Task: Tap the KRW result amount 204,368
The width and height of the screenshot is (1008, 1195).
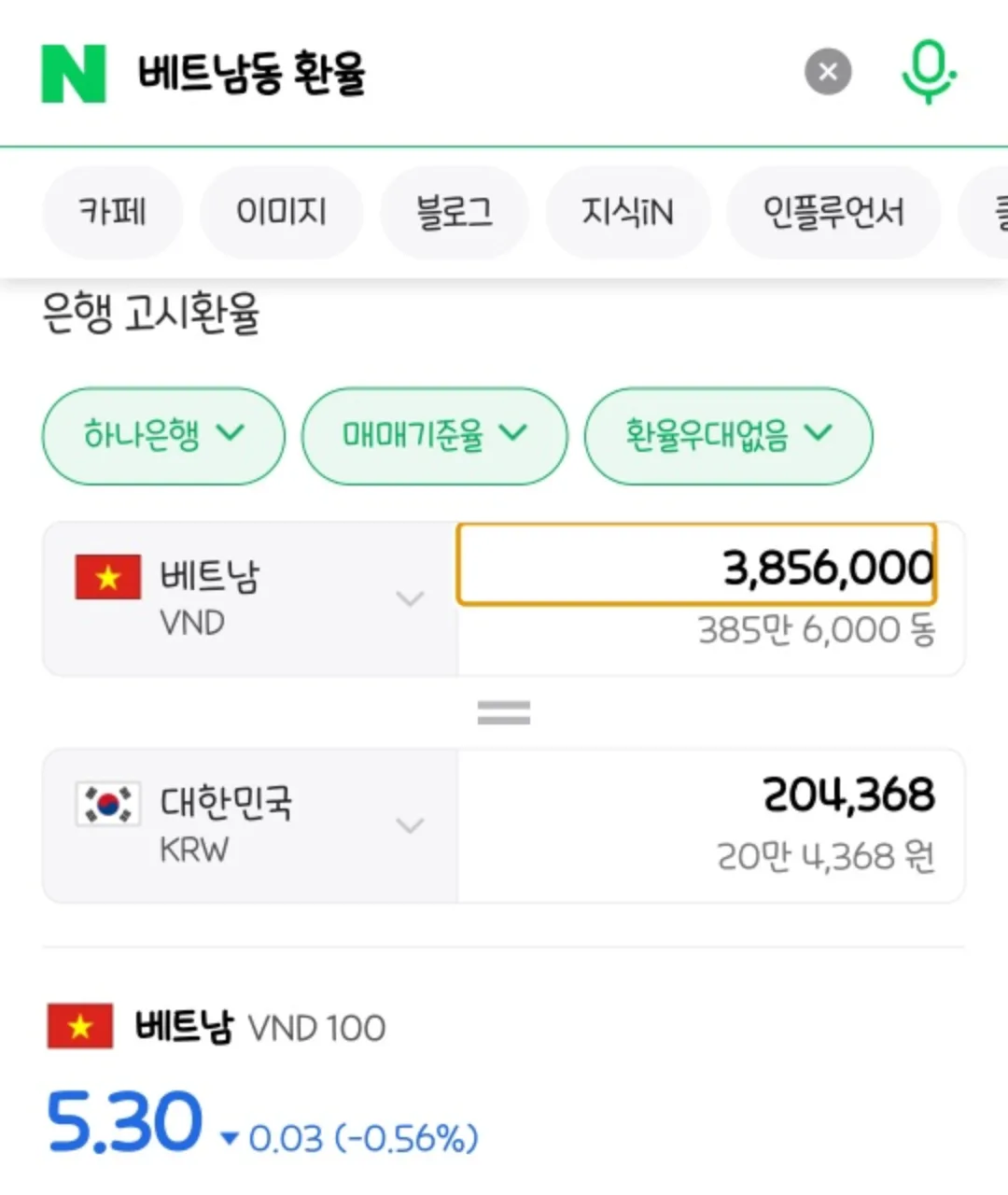Action: [847, 795]
